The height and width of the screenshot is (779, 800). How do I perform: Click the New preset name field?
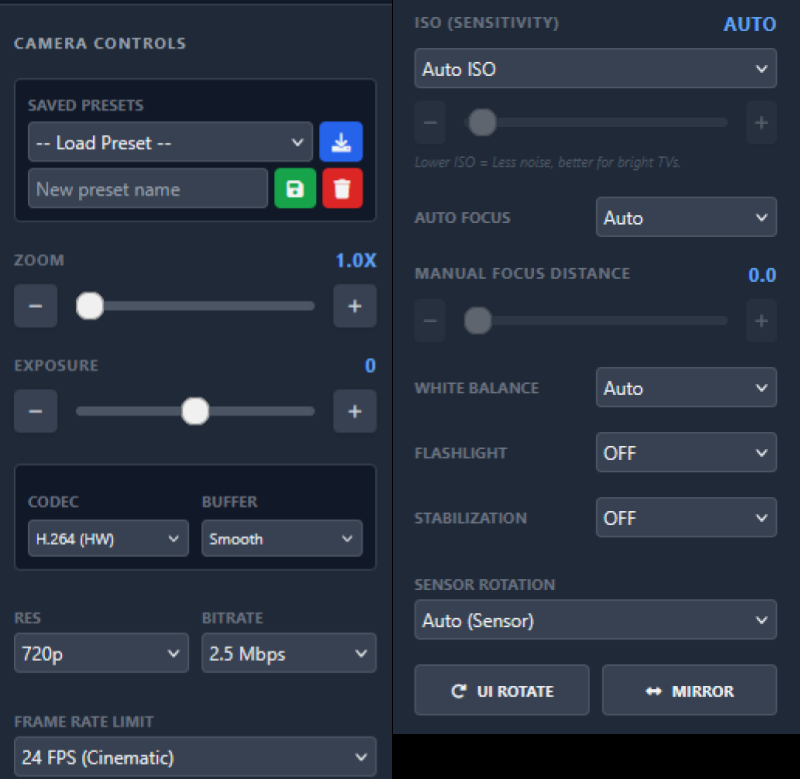click(147, 188)
